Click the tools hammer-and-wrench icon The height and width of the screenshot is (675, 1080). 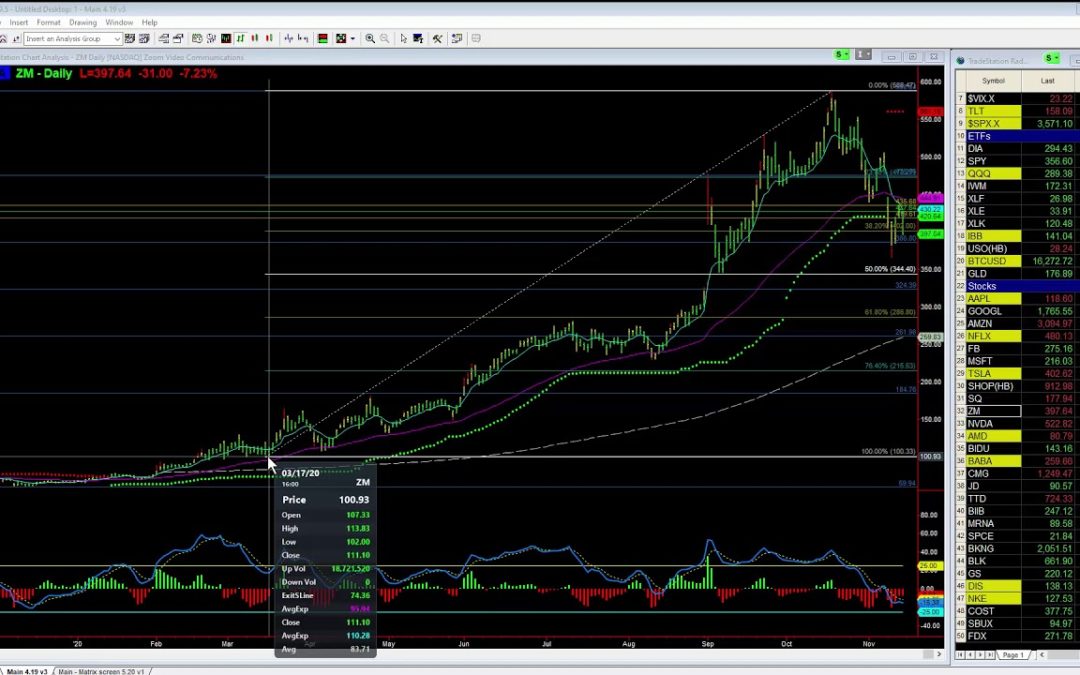coord(437,39)
